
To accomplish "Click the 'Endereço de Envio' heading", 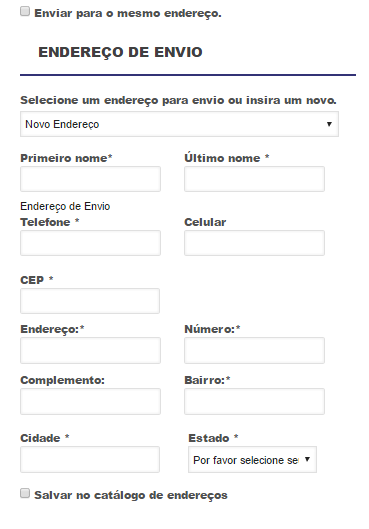I will [x=120, y=52].
